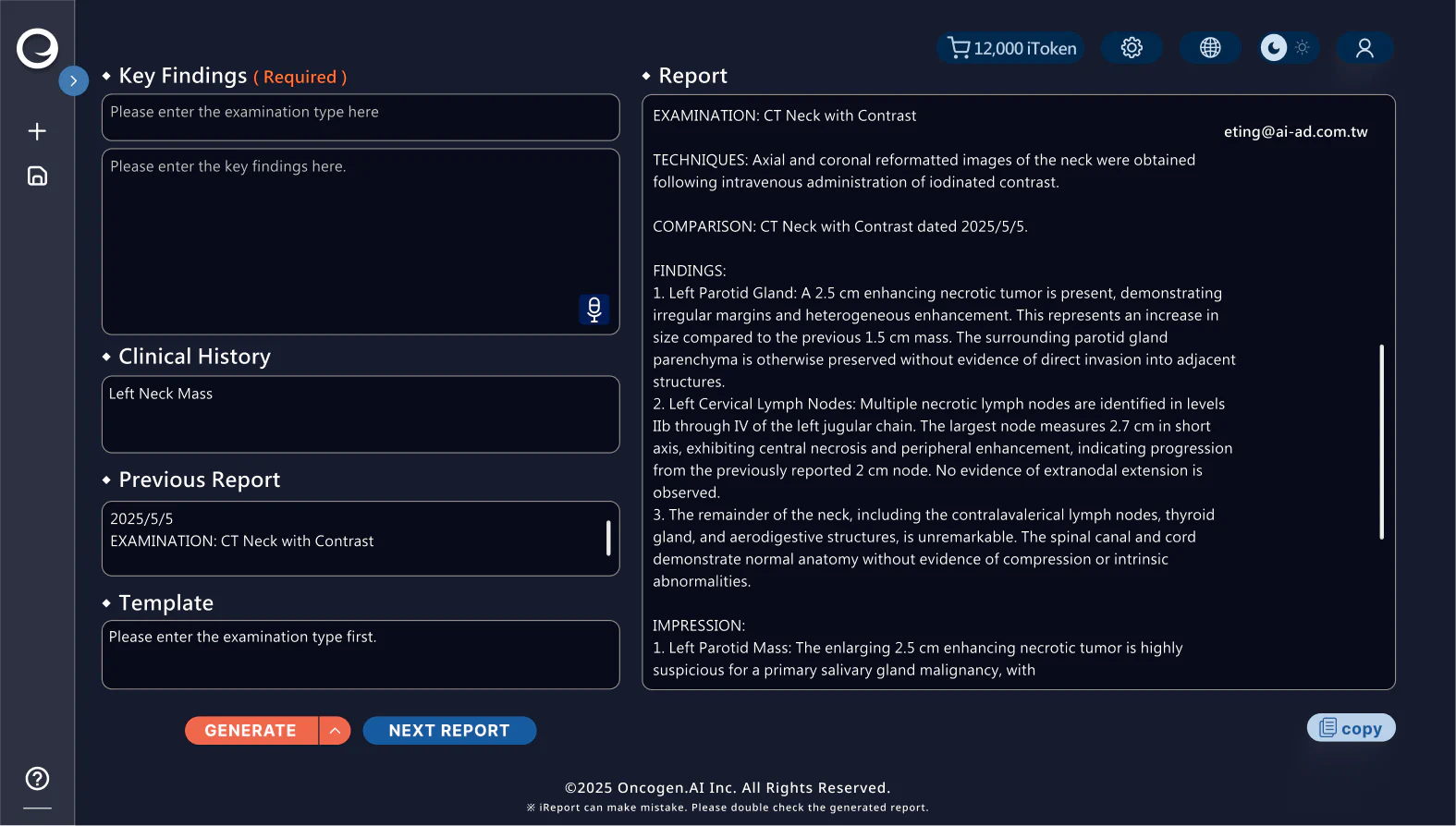
Task: Expand options arrow beside GENERATE
Action: click(335, 731)
